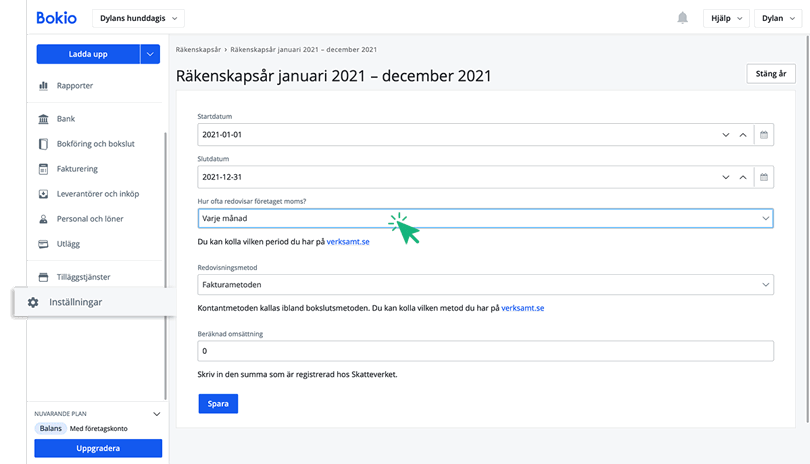
Task: Collapse the Nuvarande plan section
Action: (157, 414)
